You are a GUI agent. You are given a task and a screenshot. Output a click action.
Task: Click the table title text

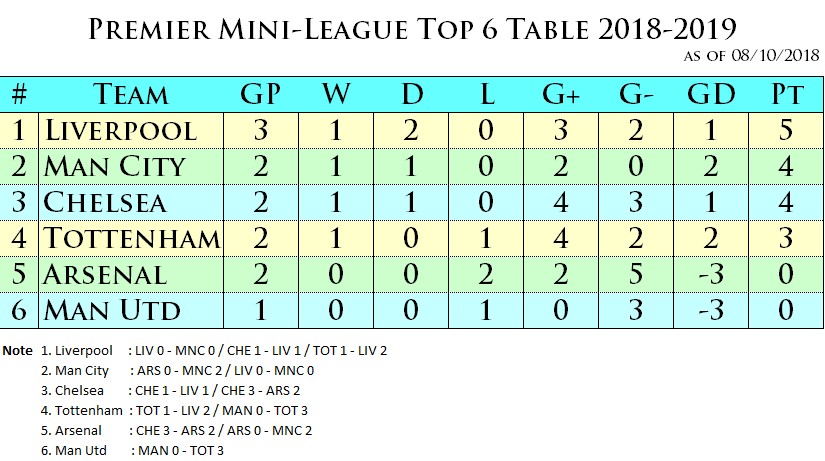412,29
